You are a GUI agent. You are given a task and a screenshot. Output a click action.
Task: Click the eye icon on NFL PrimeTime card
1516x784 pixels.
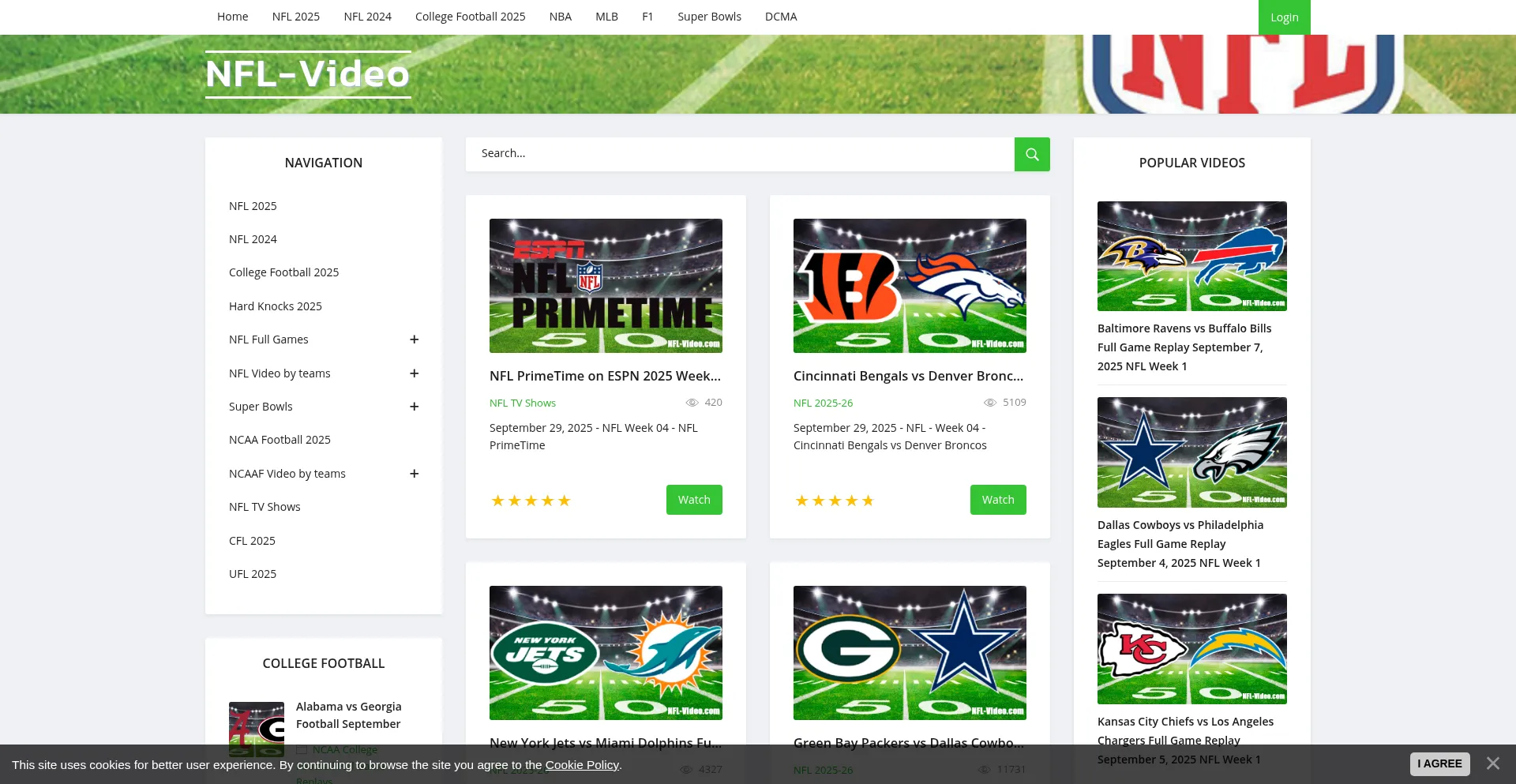(692, 403)
